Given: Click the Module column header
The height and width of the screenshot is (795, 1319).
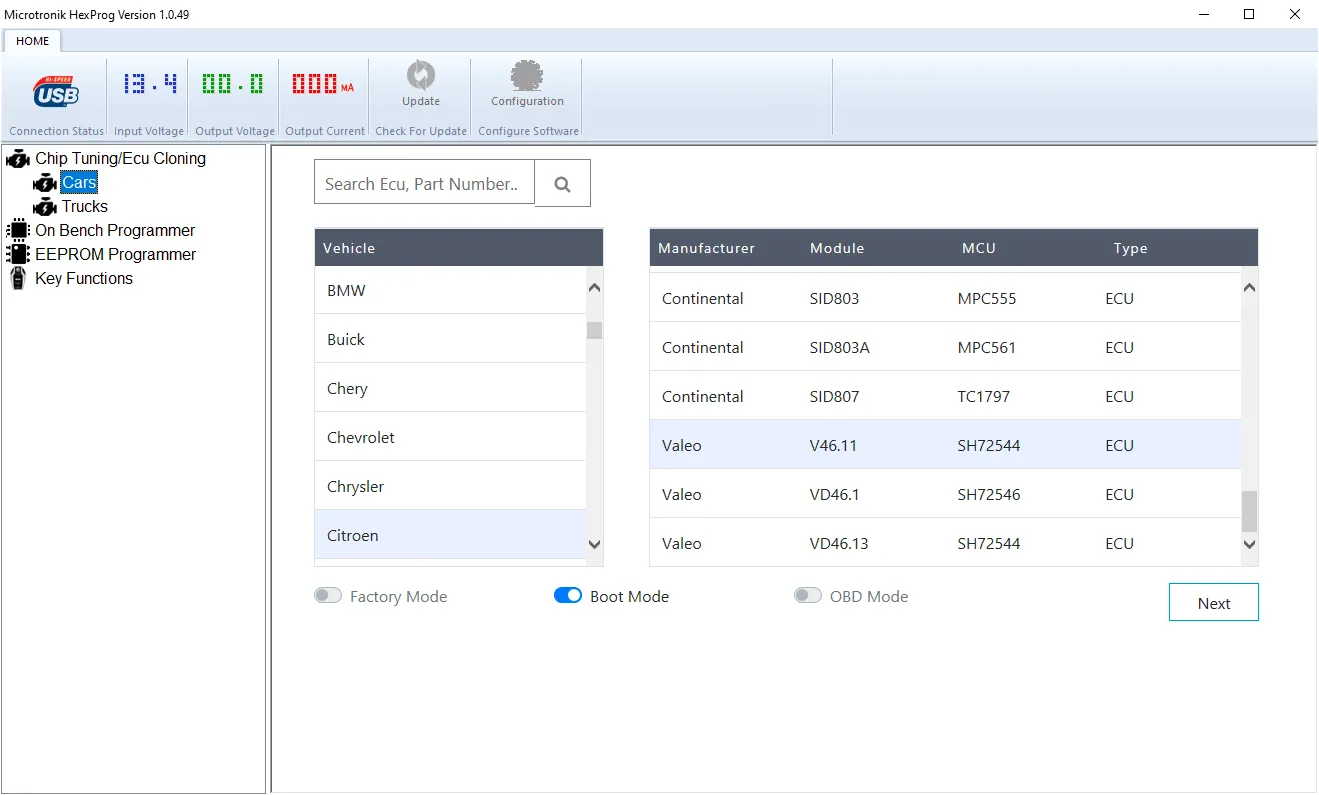Looking at the screenshot, I should coord(837,248).
